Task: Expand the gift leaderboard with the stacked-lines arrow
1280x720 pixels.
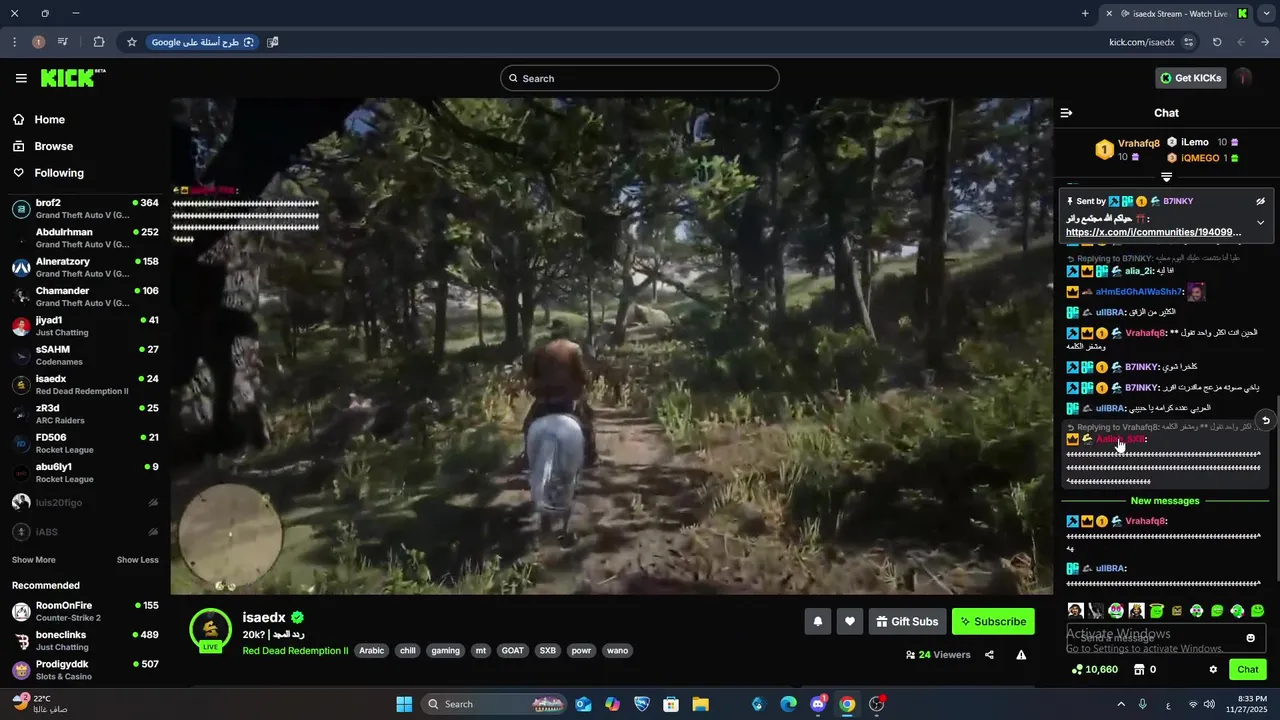Action: tap(1166, 177)
